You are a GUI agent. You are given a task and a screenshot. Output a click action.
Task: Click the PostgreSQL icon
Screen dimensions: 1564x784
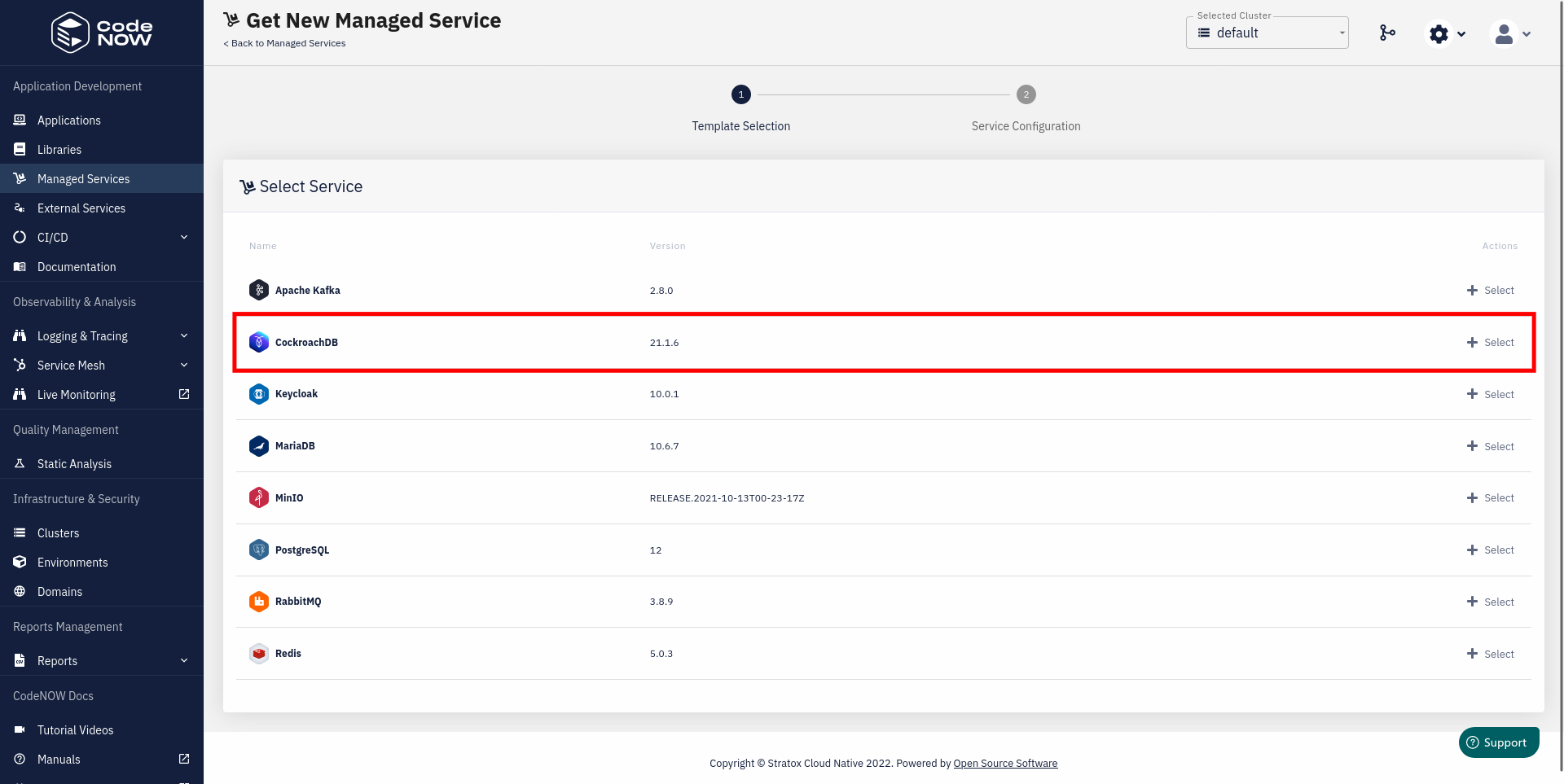(259, 550)
